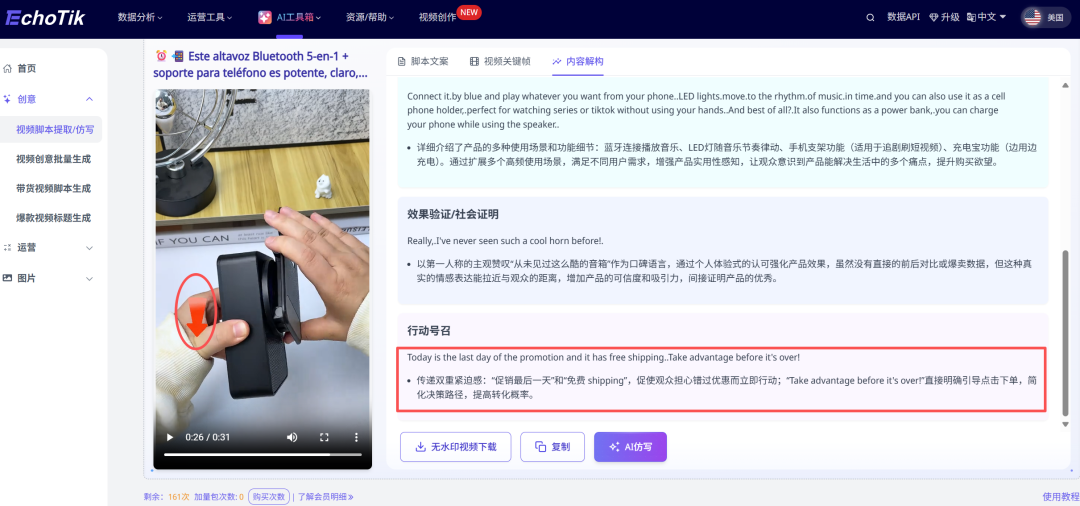Collapse the 创意 sidebar section

89,99
